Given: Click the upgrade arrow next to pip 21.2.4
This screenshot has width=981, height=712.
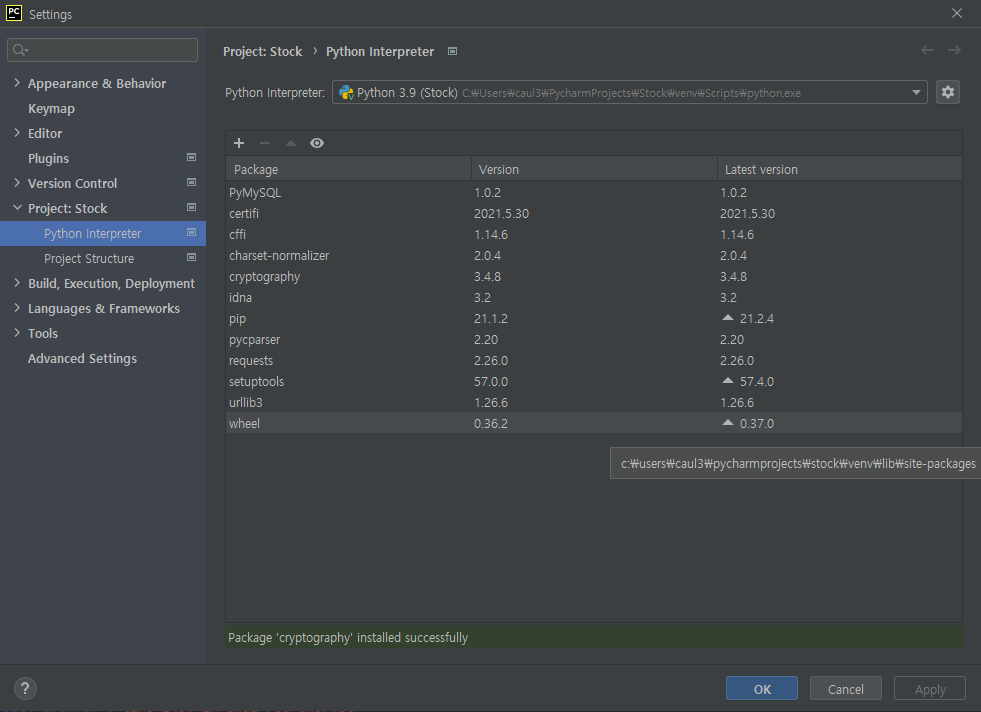Looking at the screenshot, I should pyautogui.click(x=728, y=318).
